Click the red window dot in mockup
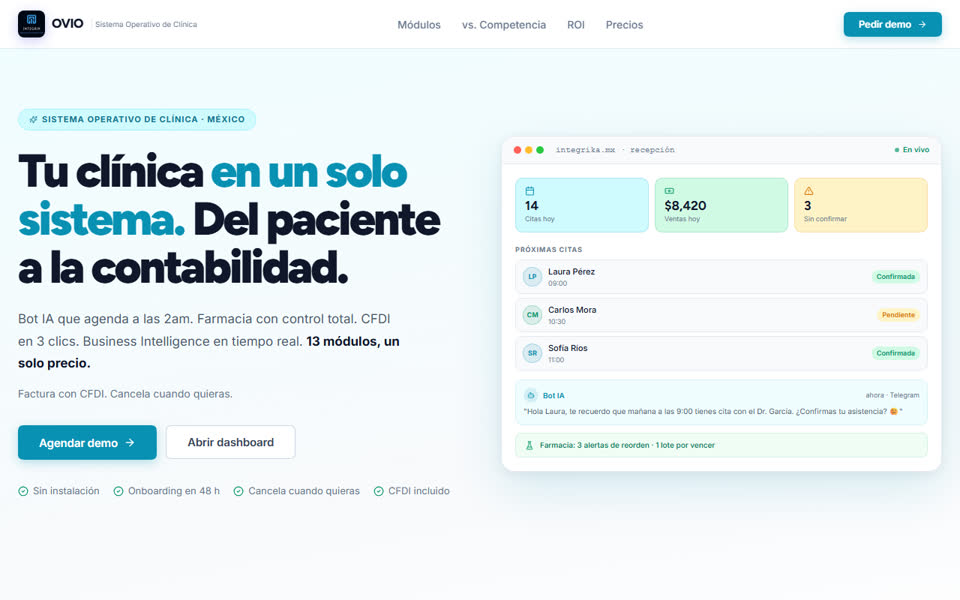The height and width of the screenshot is (600, 960). coord(517,150)
